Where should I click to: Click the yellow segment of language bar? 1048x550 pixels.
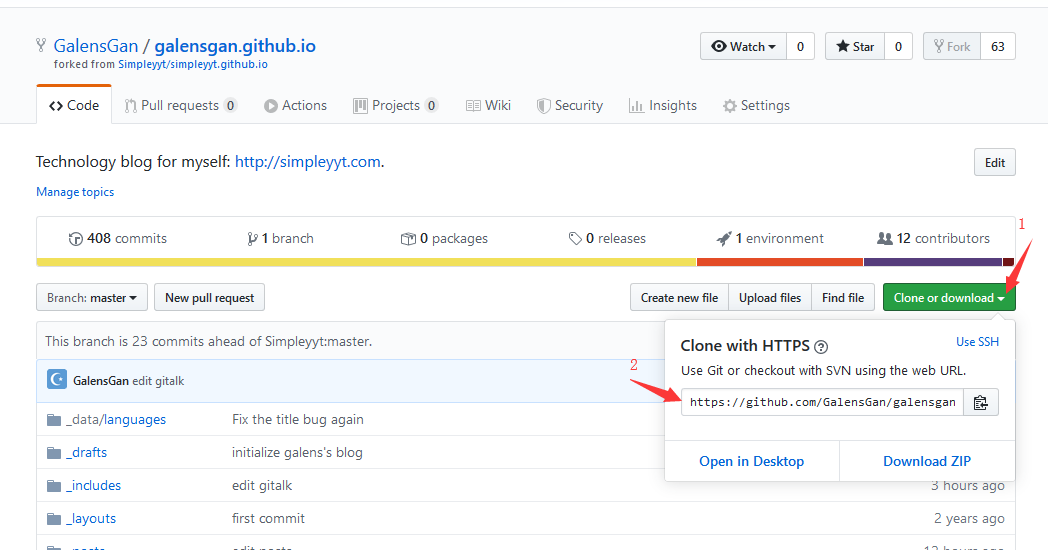[366, 262]
